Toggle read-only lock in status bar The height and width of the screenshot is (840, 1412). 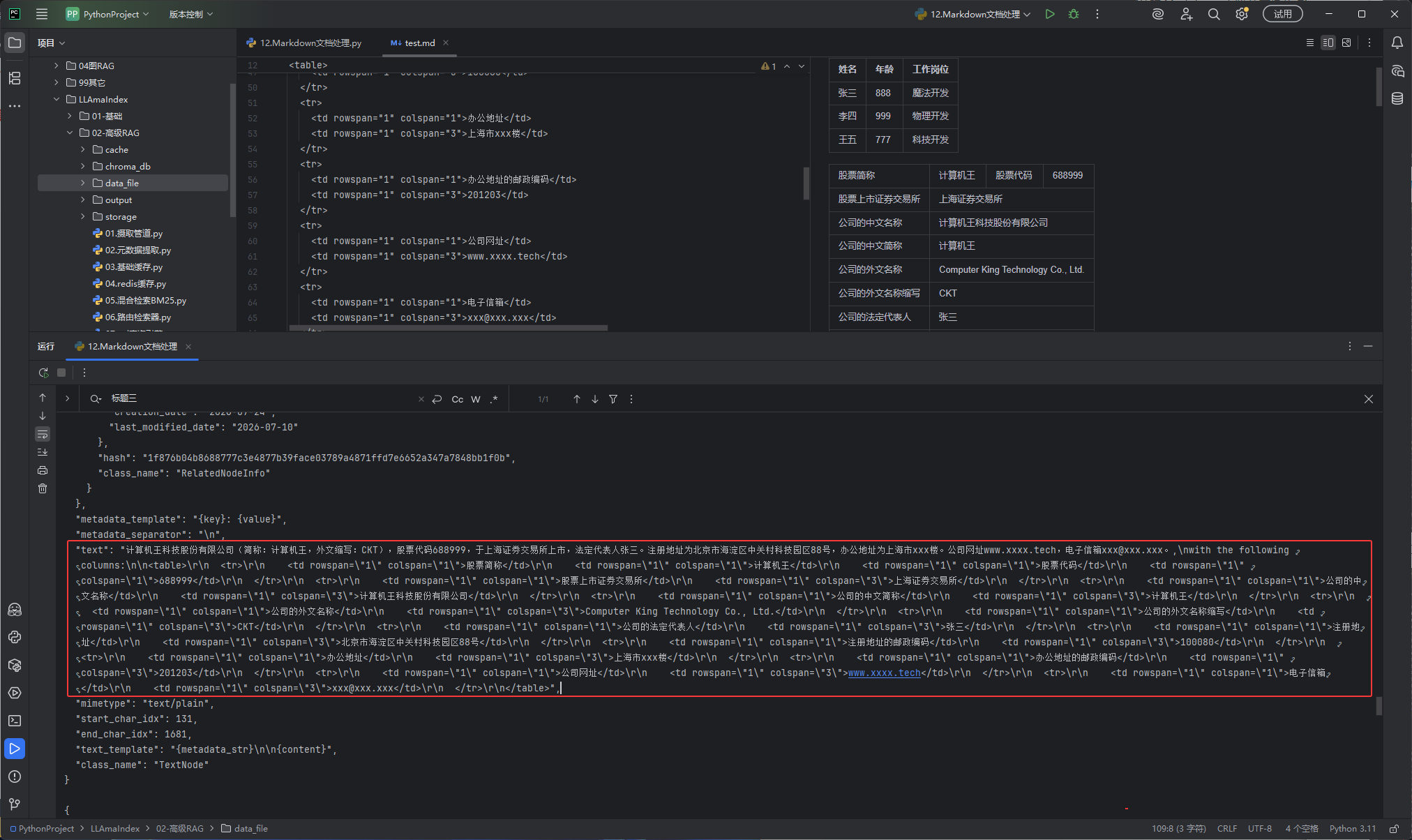(1394, 829)
